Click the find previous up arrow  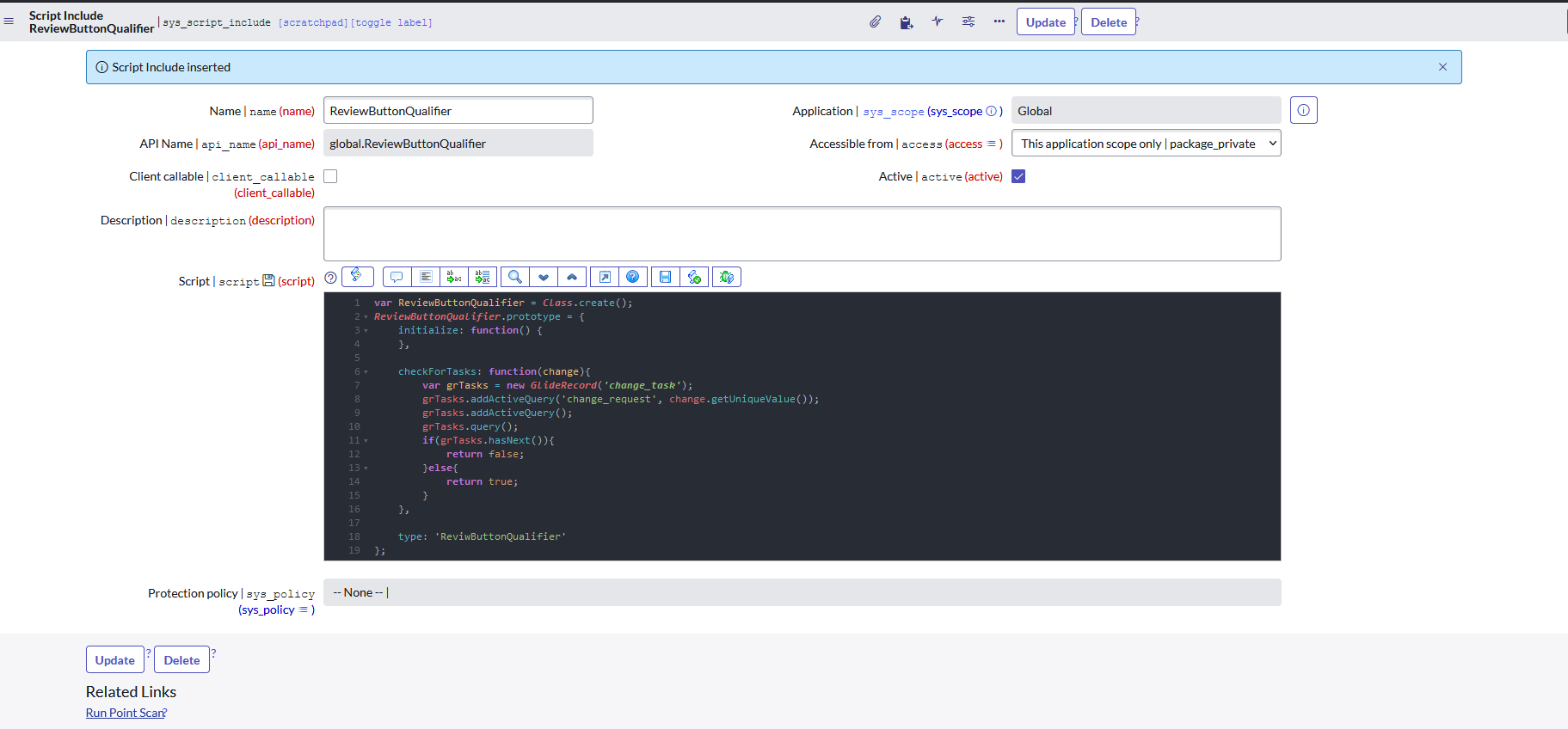(572, 277)
